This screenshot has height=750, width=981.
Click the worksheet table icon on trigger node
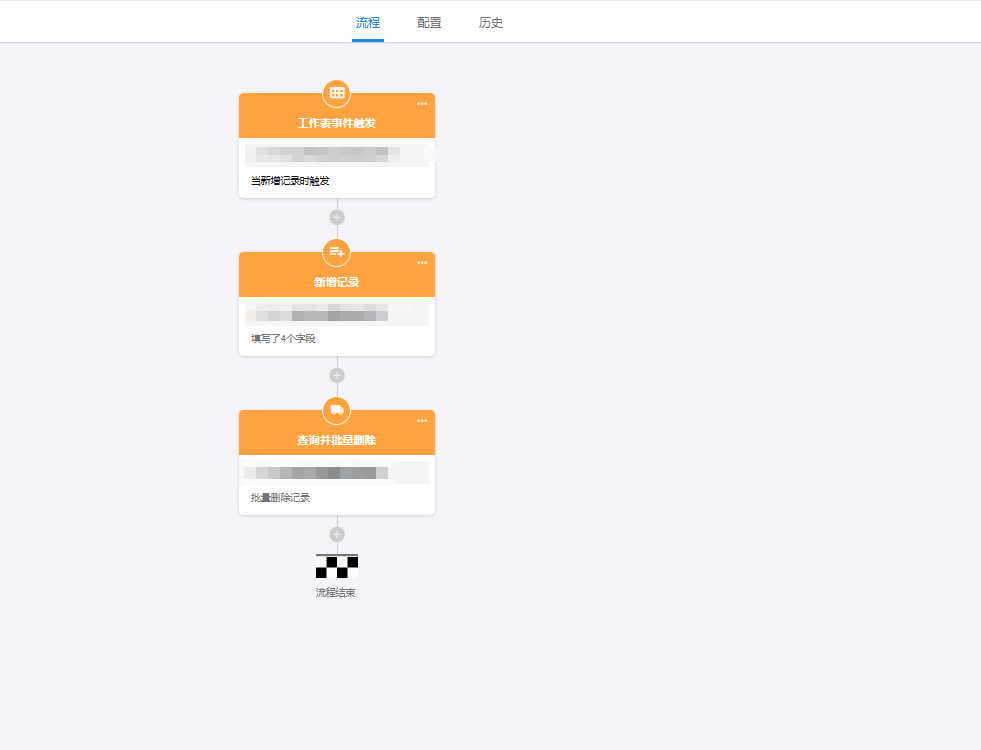tap(337, 93)
